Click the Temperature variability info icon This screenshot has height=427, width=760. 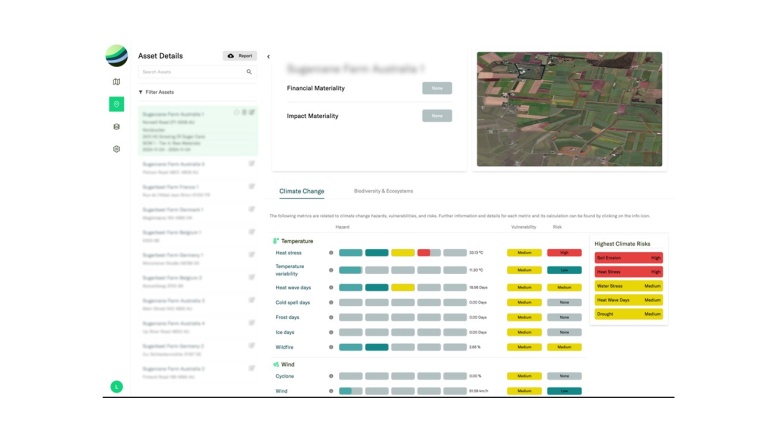point(331,270)
